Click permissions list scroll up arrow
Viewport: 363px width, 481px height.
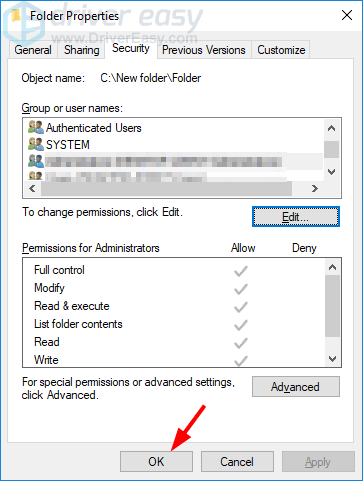pyautogui.click(x=332, y=267)
